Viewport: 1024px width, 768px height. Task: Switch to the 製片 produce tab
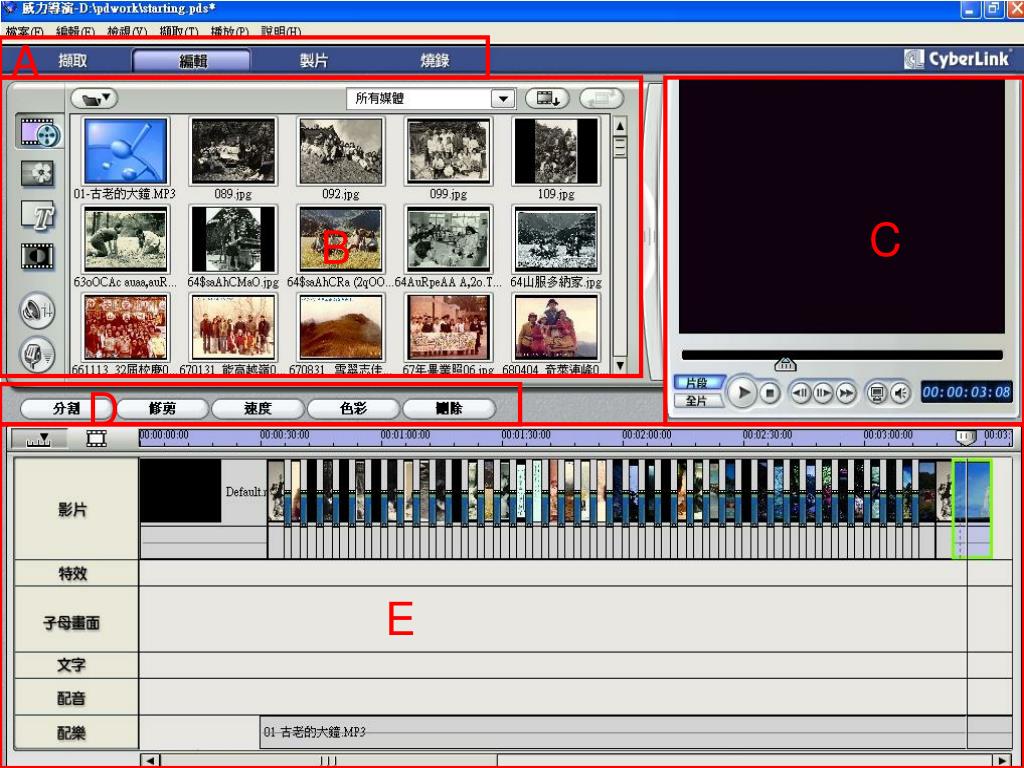coord(313,61)
